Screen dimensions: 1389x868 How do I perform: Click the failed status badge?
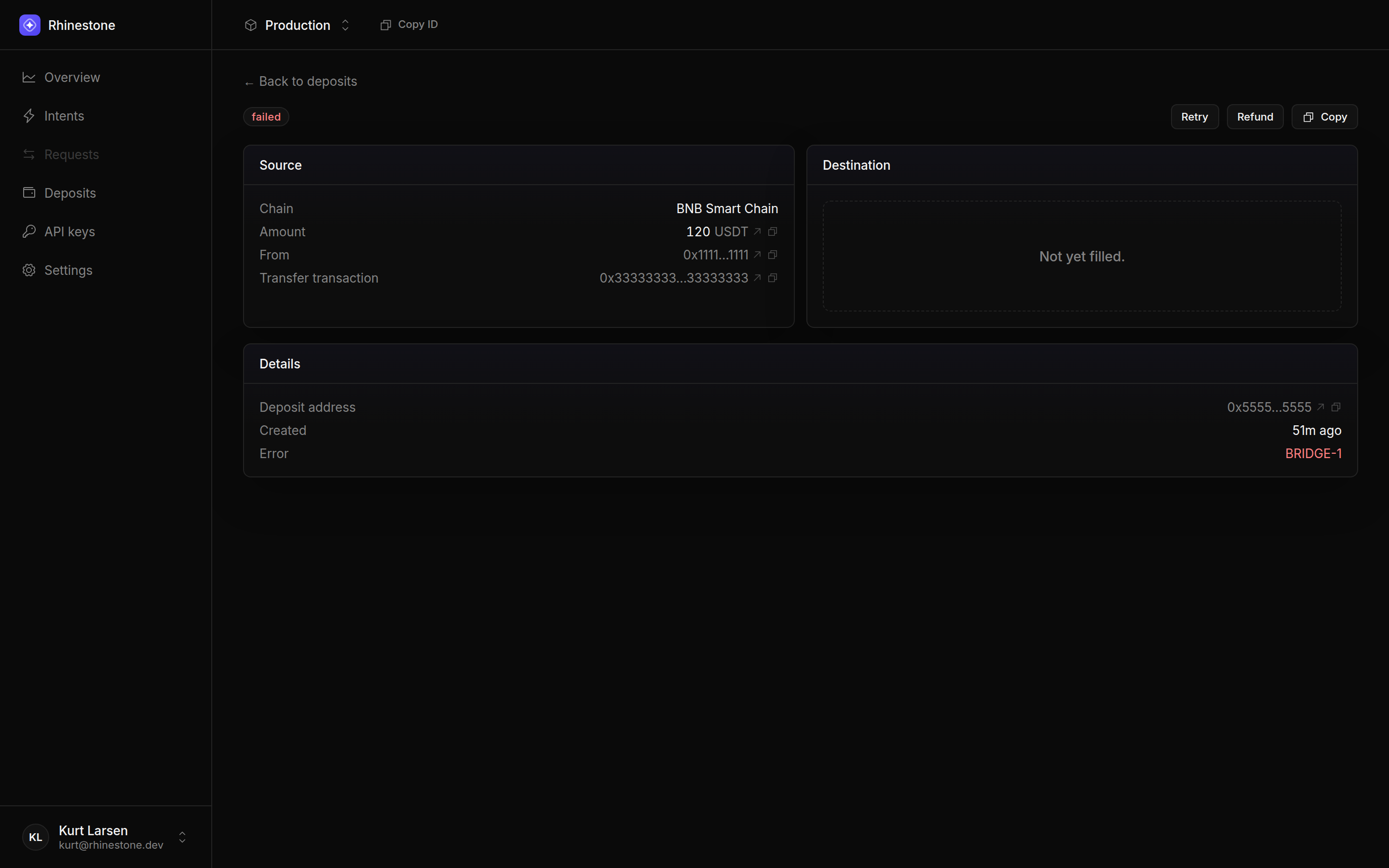point(266,117)
